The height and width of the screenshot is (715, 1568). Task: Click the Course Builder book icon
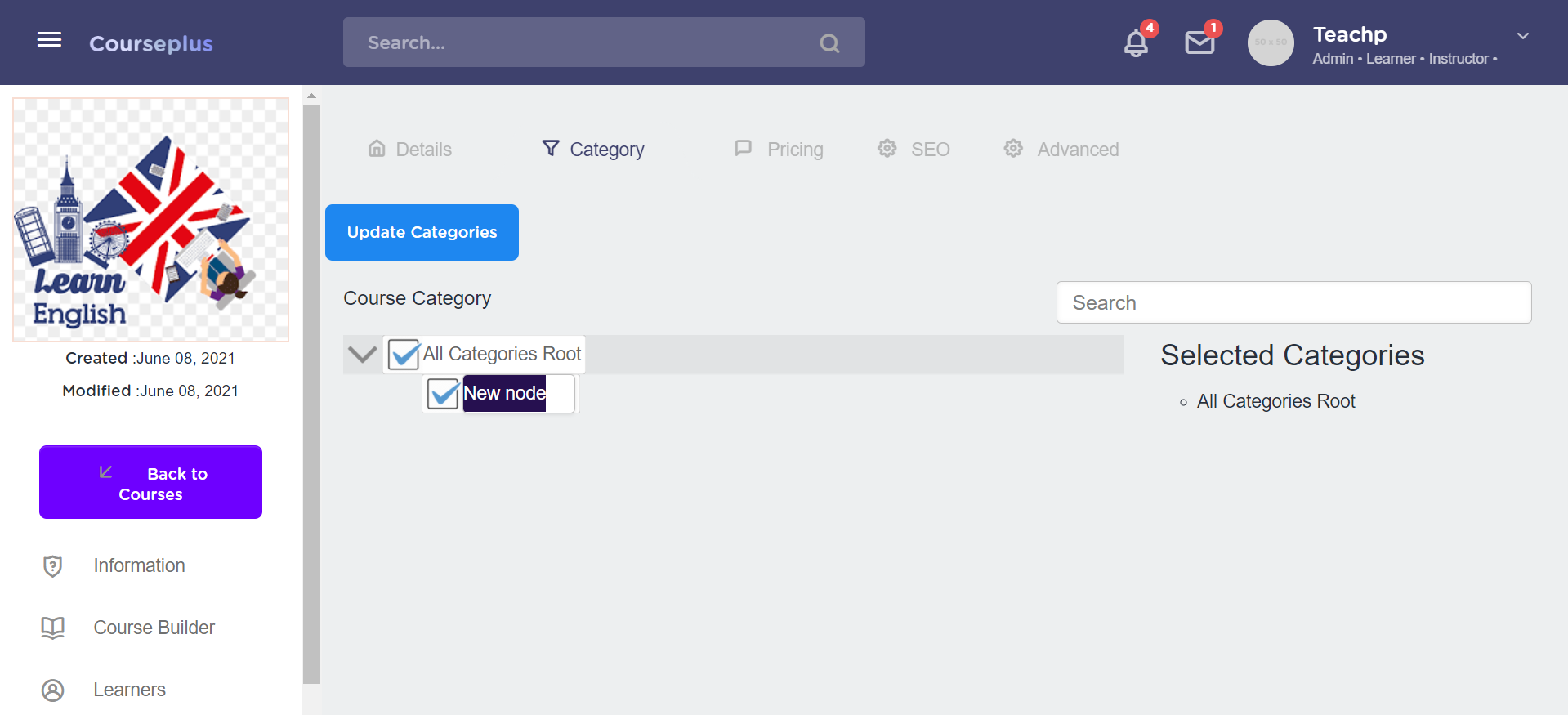tap(53, 628)
